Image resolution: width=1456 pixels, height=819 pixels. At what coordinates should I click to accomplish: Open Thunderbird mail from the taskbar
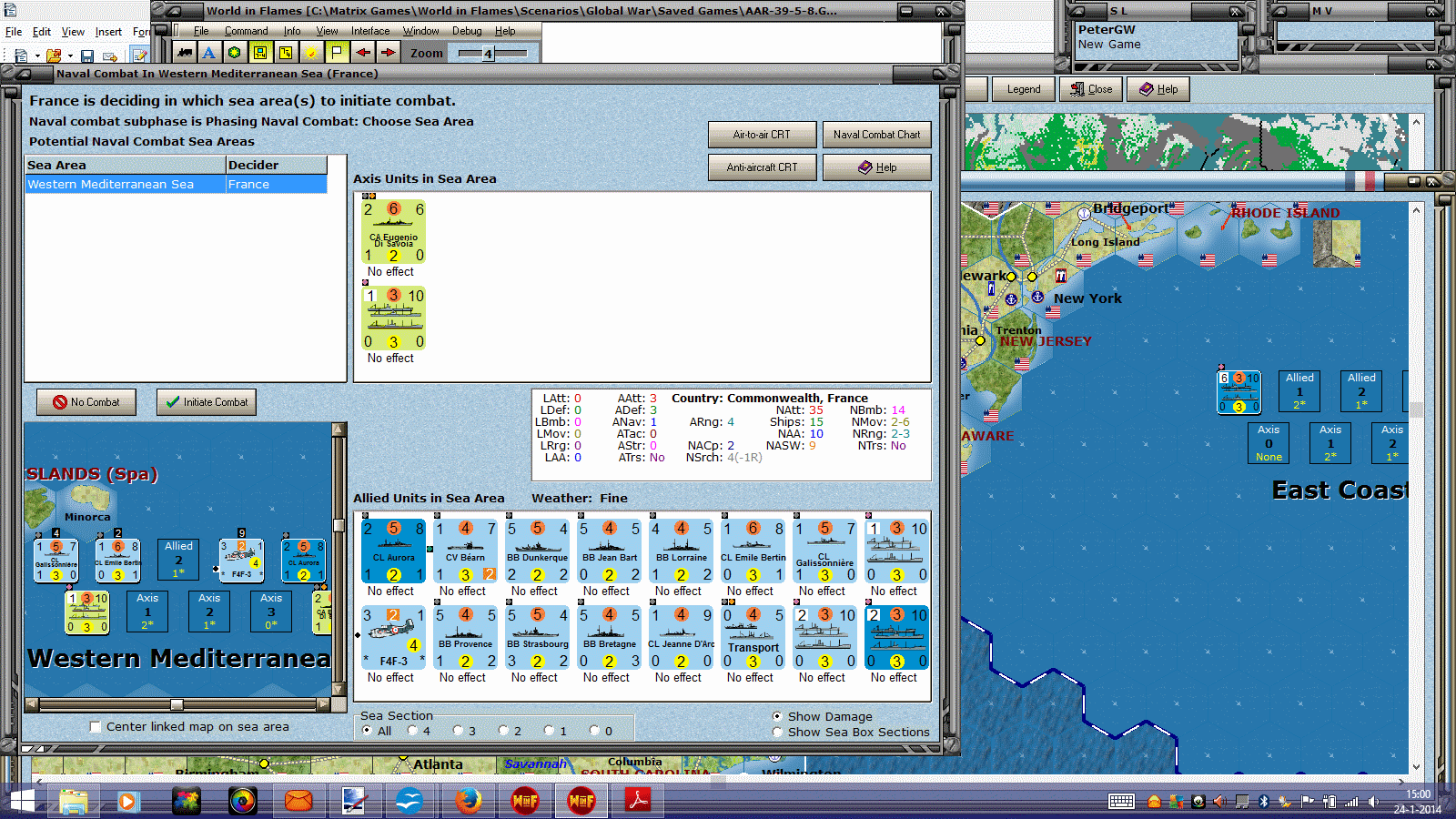coord(410,801)
